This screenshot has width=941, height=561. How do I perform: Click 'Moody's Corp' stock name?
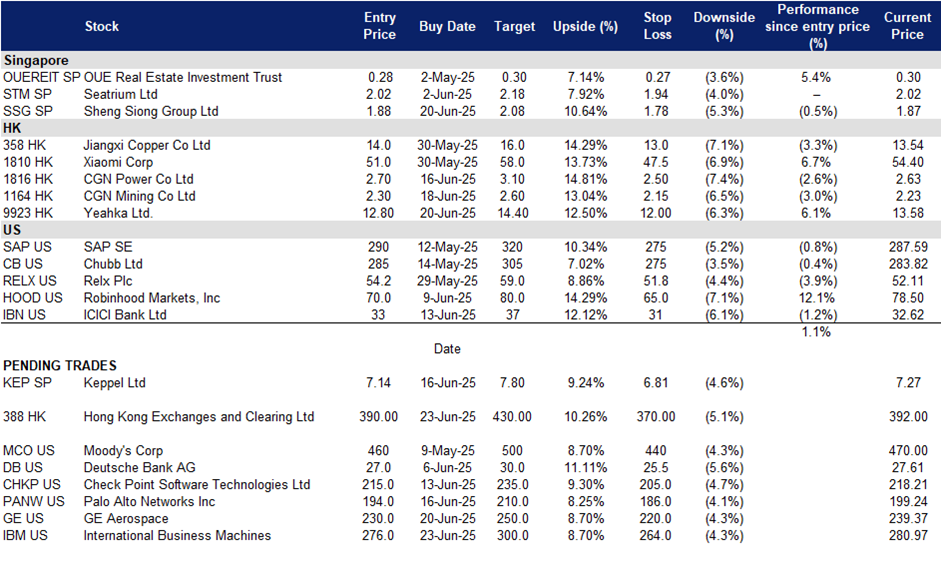123,450
